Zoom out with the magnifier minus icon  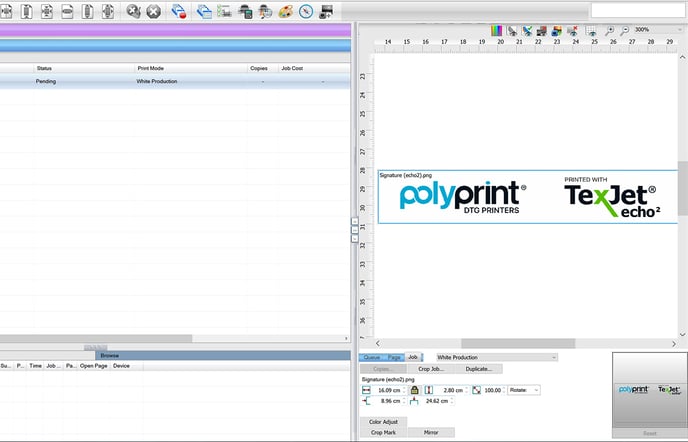pos(624,30)
